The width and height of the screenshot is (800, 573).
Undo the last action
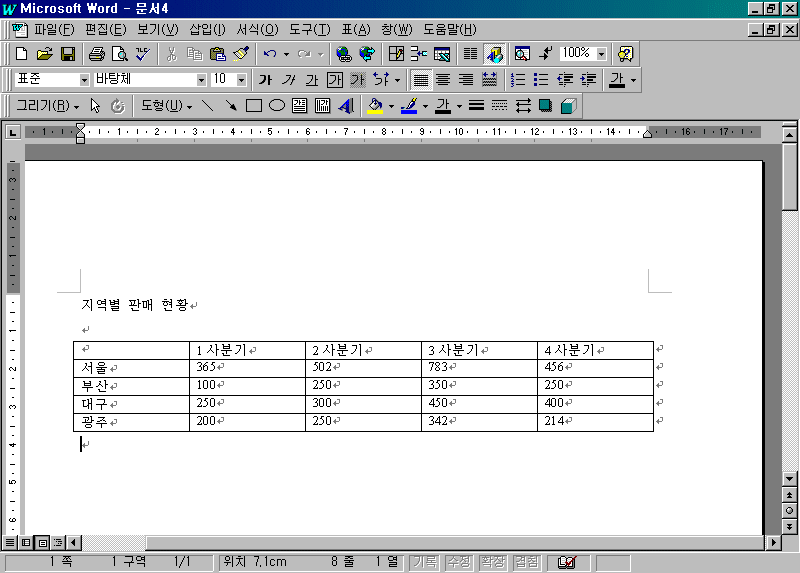pos(270,54)
